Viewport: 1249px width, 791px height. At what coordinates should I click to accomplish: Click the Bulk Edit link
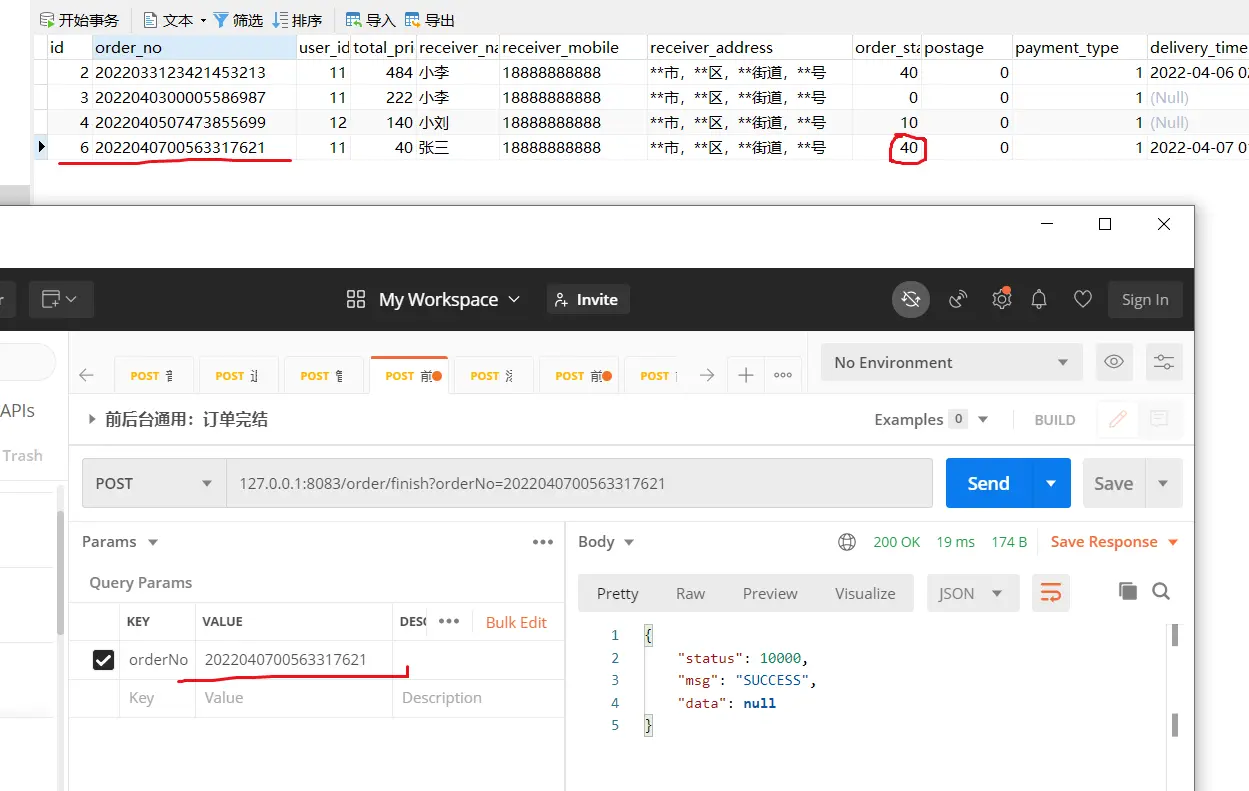pos(516,622)
